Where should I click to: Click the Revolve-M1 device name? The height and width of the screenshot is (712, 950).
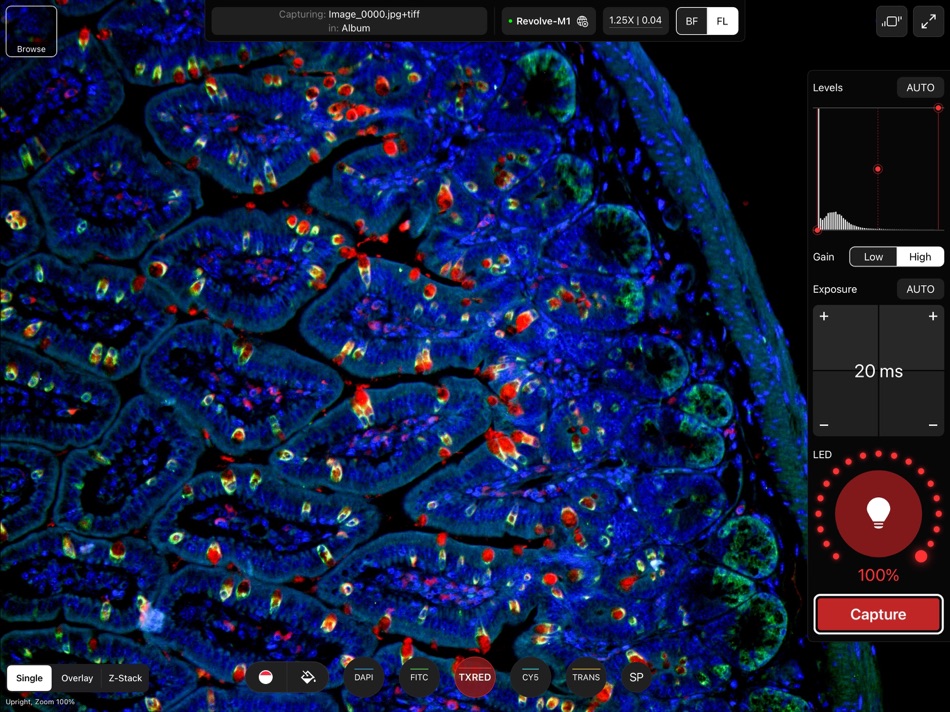click(x=543, y=21)
